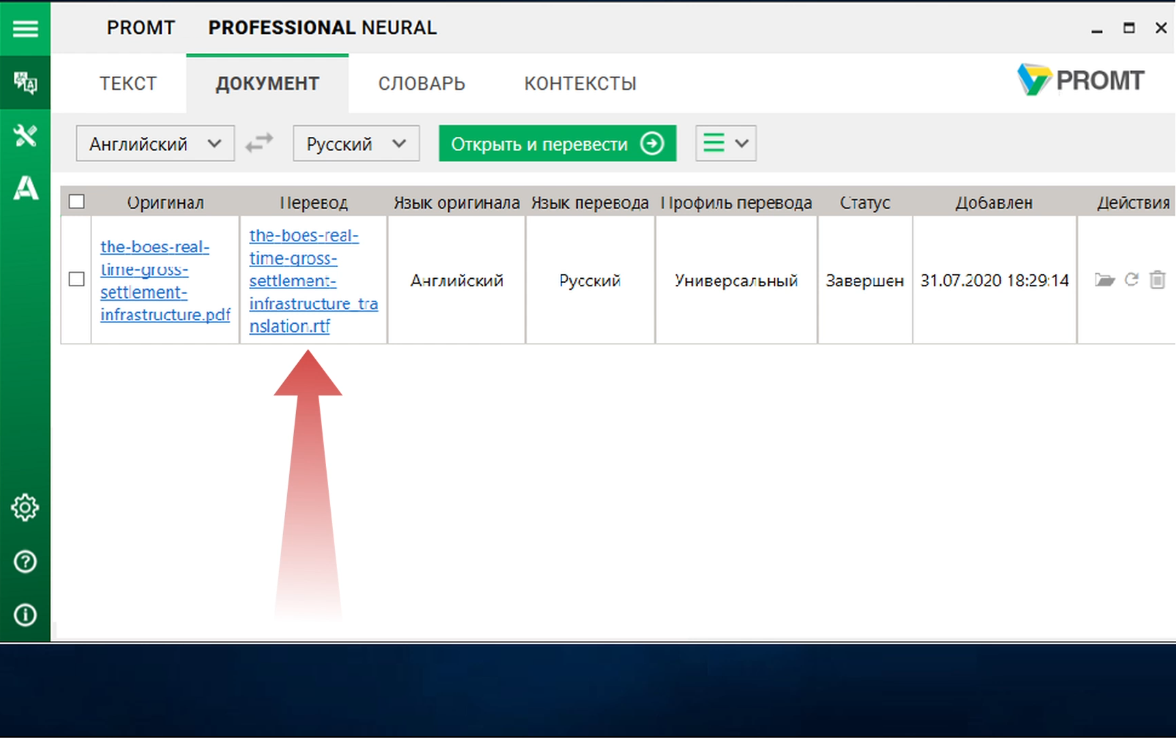The width and height of the screenshot is (1176, 738).
Task: Select the Английский cell in document row
Action: point(456,280)
